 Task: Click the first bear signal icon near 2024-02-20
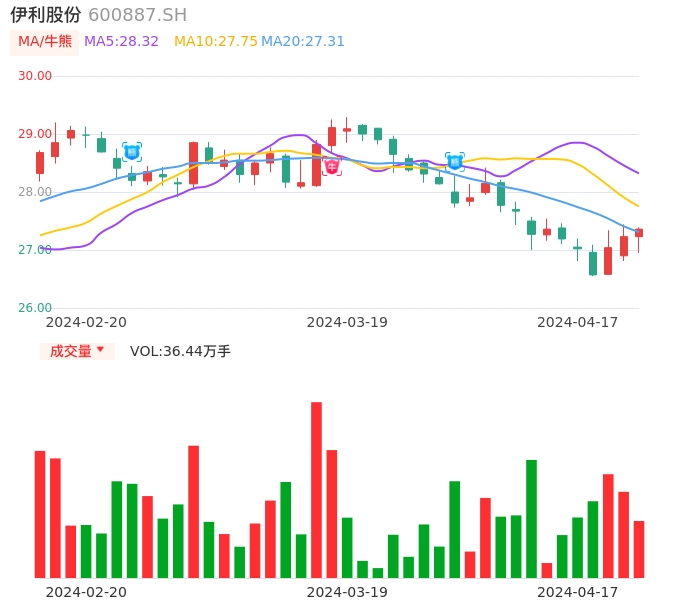tap(132, 152)
